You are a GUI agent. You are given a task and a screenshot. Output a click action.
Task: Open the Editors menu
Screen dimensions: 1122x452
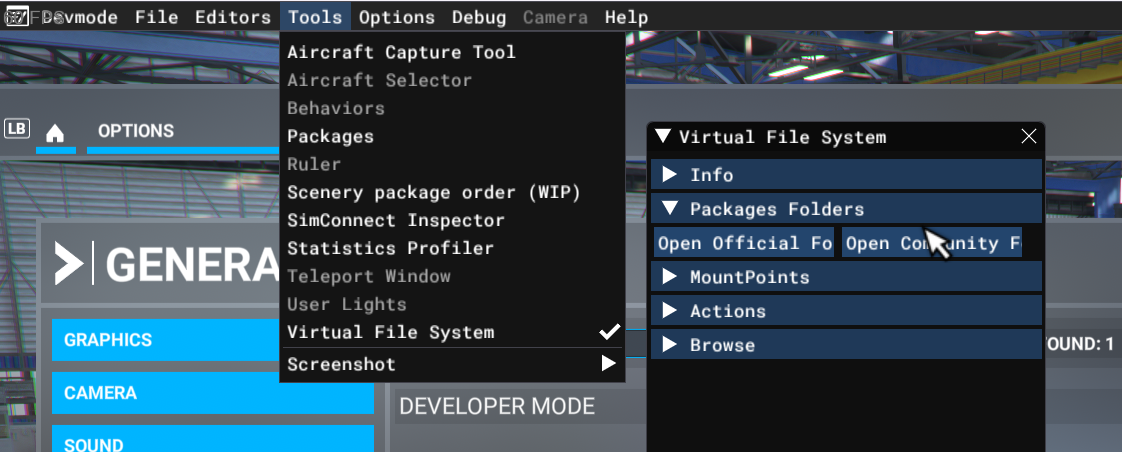point(232,17)
